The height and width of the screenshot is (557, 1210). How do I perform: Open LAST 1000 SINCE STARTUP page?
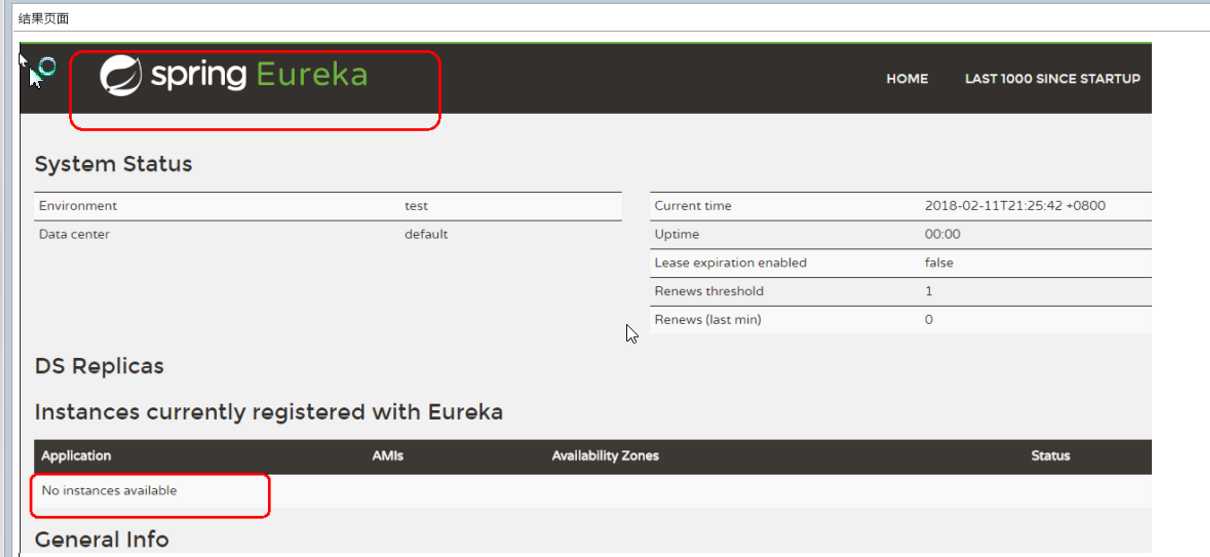(x=1052, y=79)
